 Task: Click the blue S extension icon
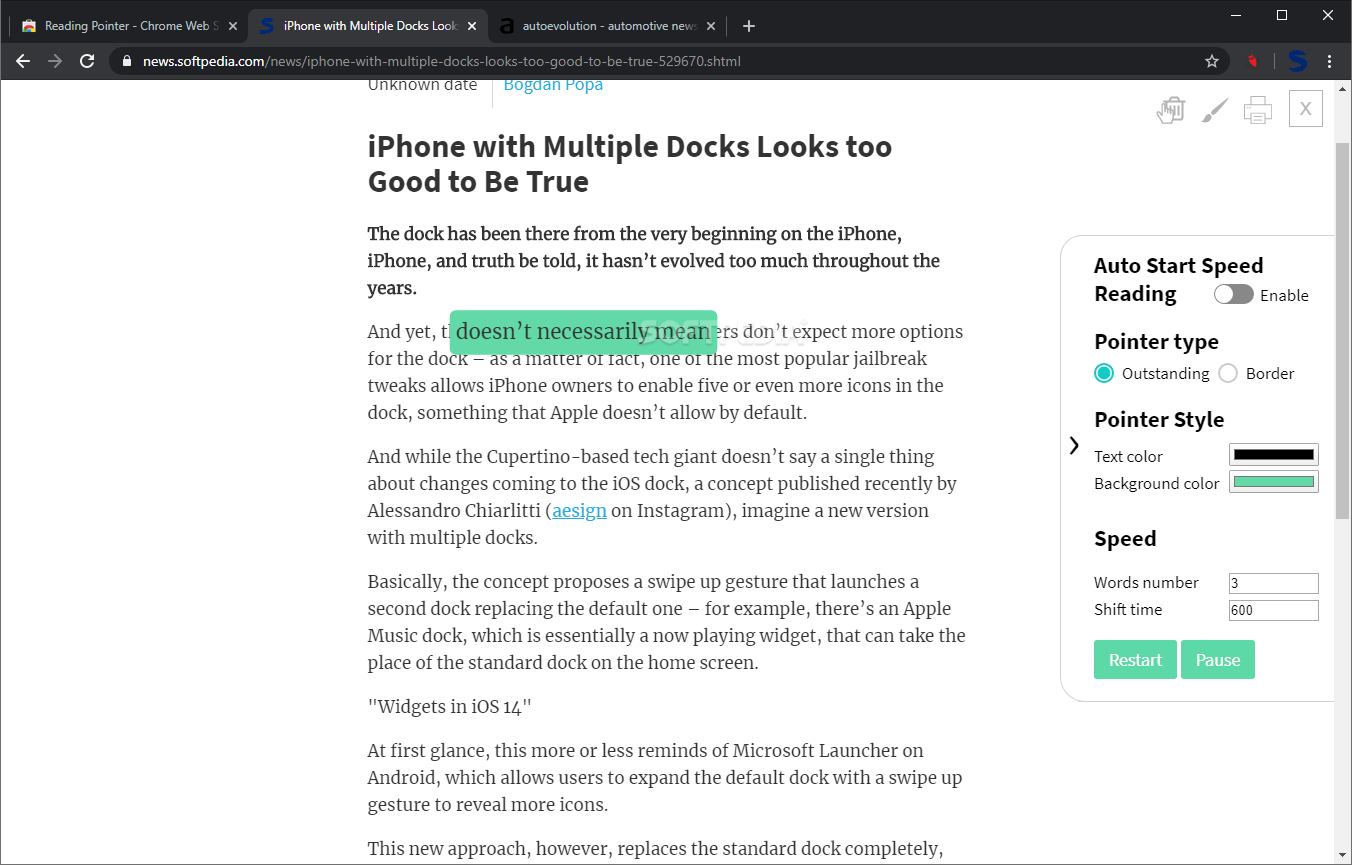[x=1297, y=61]
